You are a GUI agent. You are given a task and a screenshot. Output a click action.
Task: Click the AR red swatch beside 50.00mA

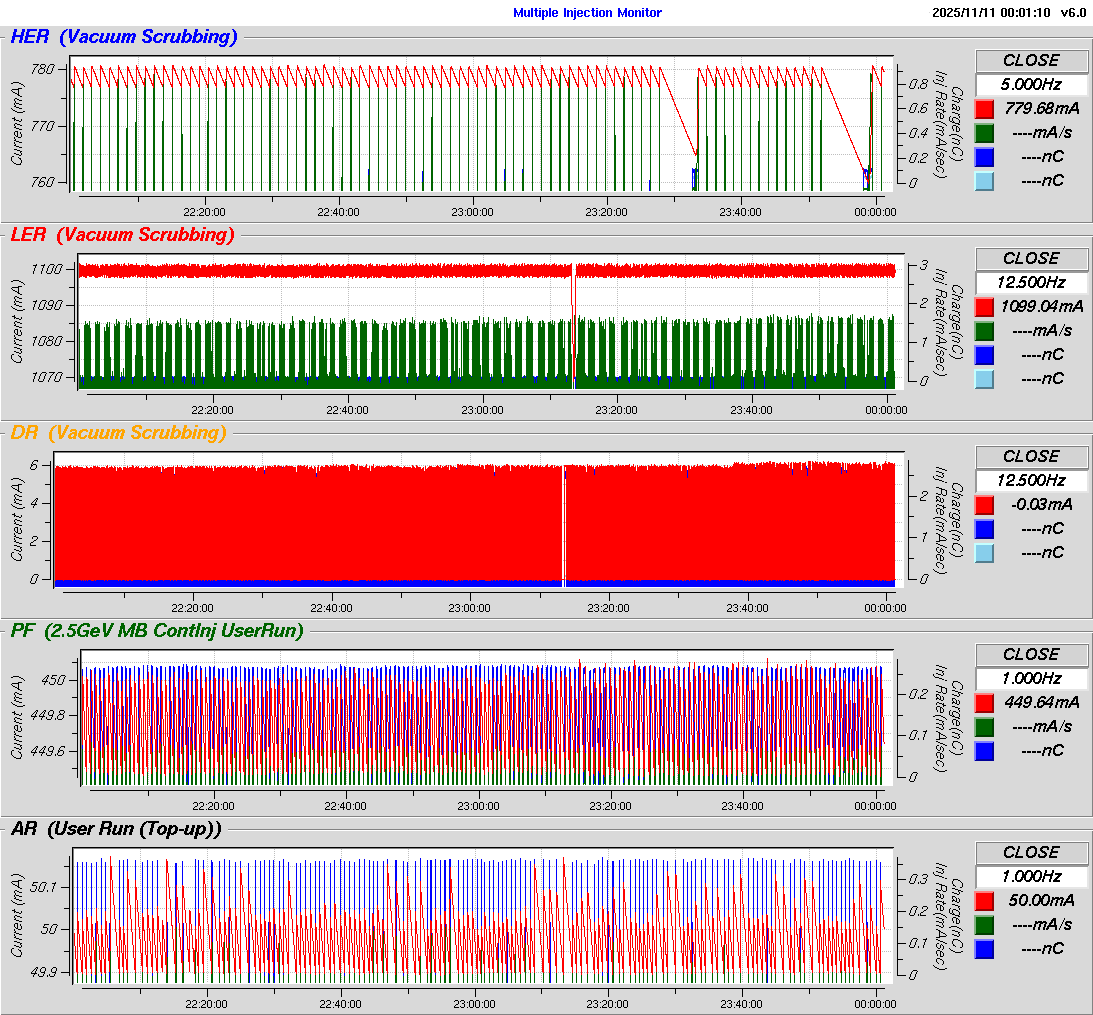click(x=984, y=901)
